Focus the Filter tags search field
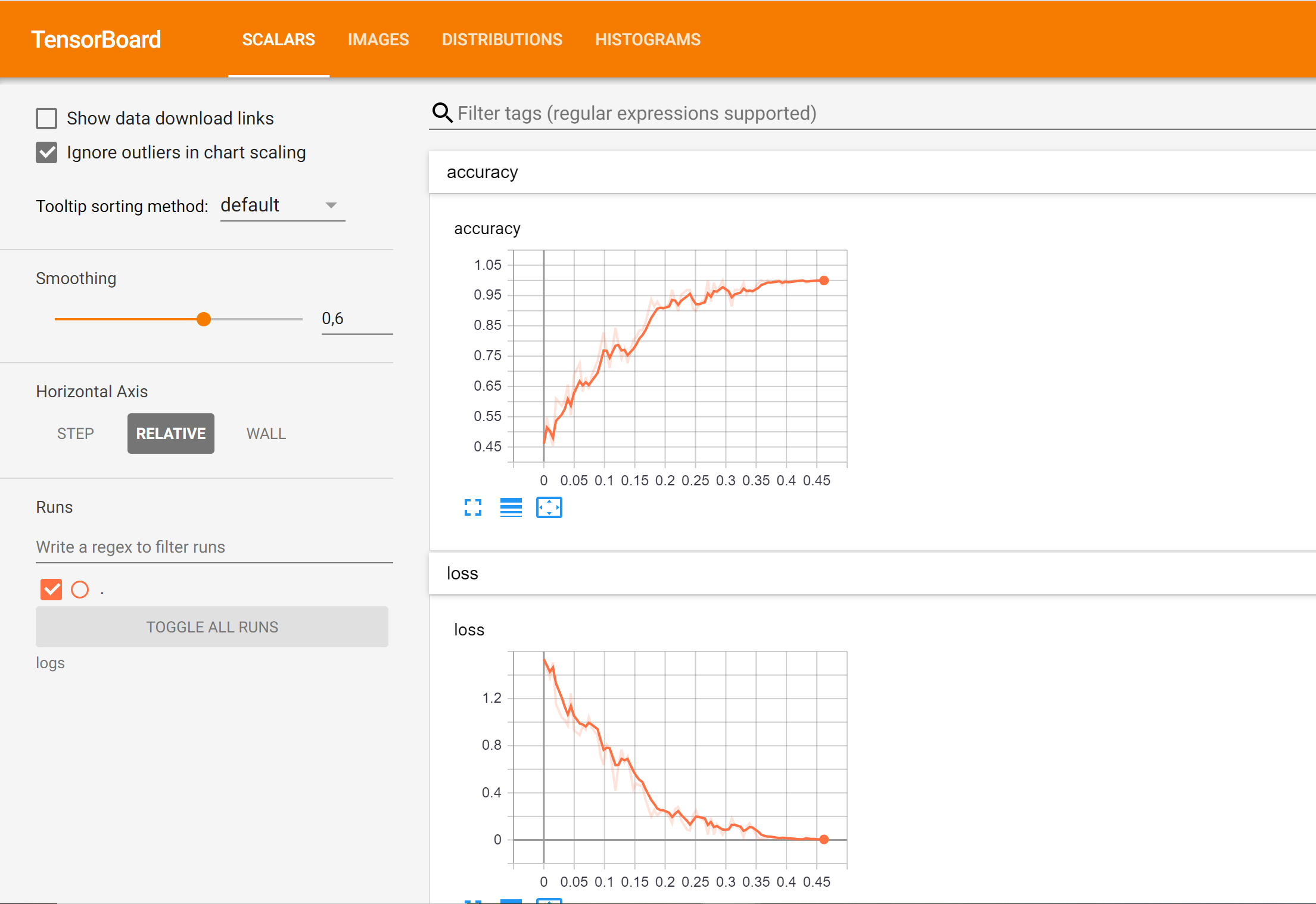Image resolution: width=1316 pixels, height=904 pixels. [x=636, y=113]
